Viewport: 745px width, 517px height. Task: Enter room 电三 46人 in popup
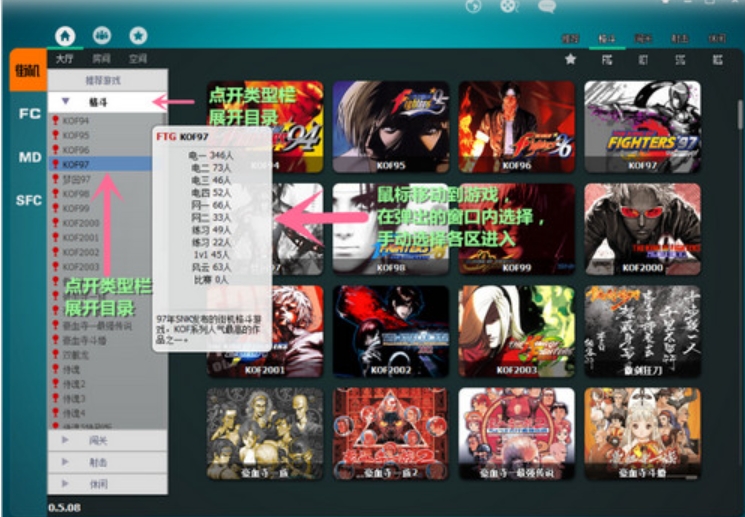(x=211, y=180)
